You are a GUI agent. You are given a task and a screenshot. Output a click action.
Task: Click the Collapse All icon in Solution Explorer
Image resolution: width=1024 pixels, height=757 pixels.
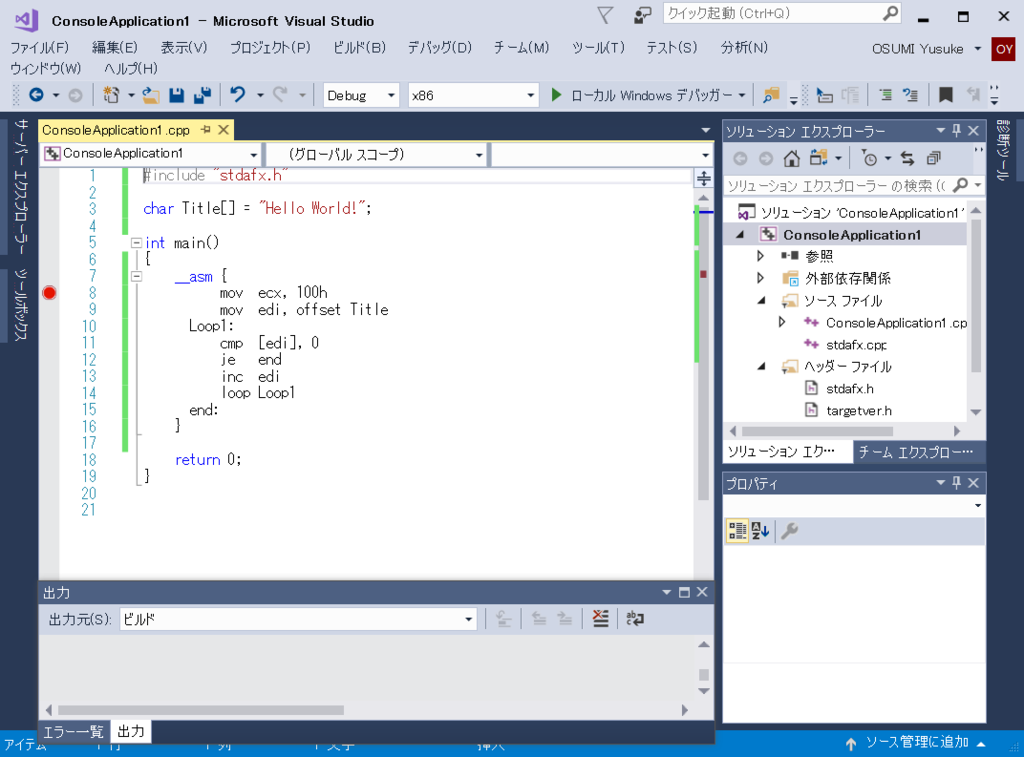[934, 158]
